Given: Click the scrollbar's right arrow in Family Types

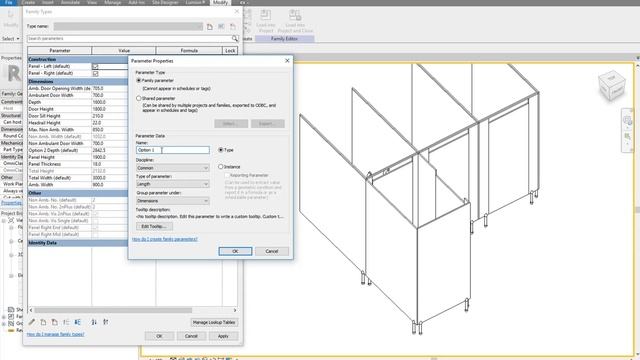Looking at the screenshot, I should (235, 310).
